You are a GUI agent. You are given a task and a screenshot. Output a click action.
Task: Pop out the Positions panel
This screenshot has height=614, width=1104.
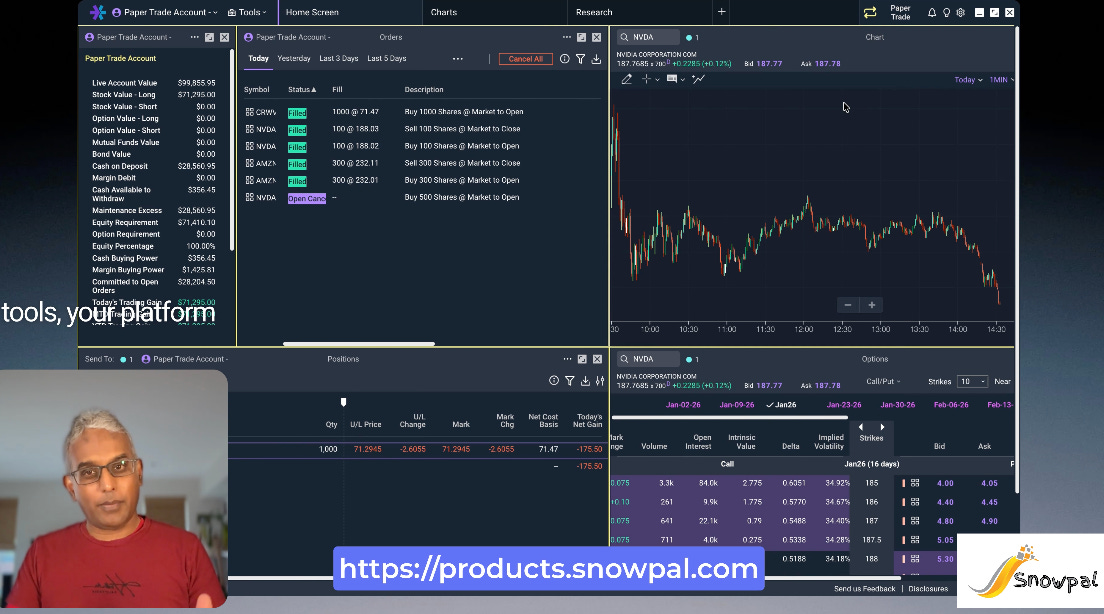coord(582,359)
